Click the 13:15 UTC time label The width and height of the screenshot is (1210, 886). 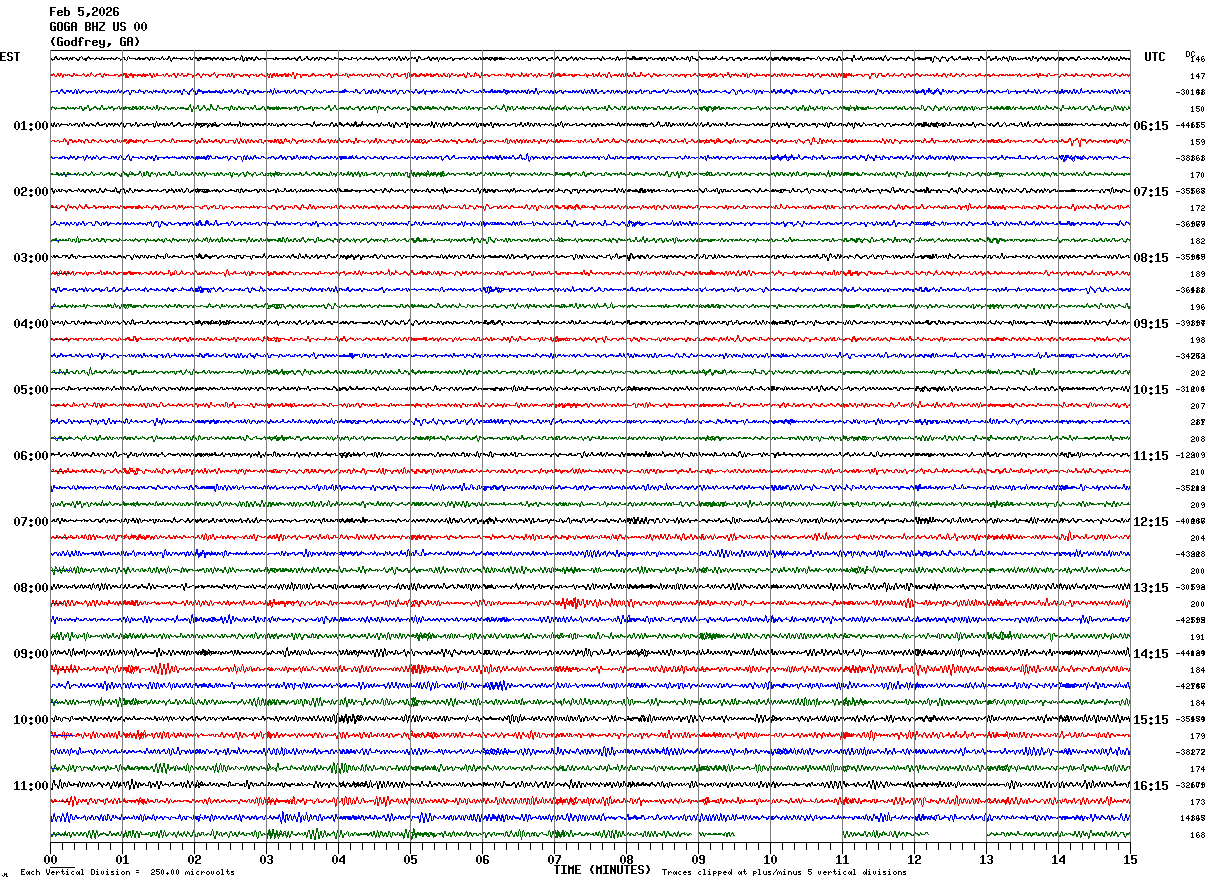pos(1151,588)
